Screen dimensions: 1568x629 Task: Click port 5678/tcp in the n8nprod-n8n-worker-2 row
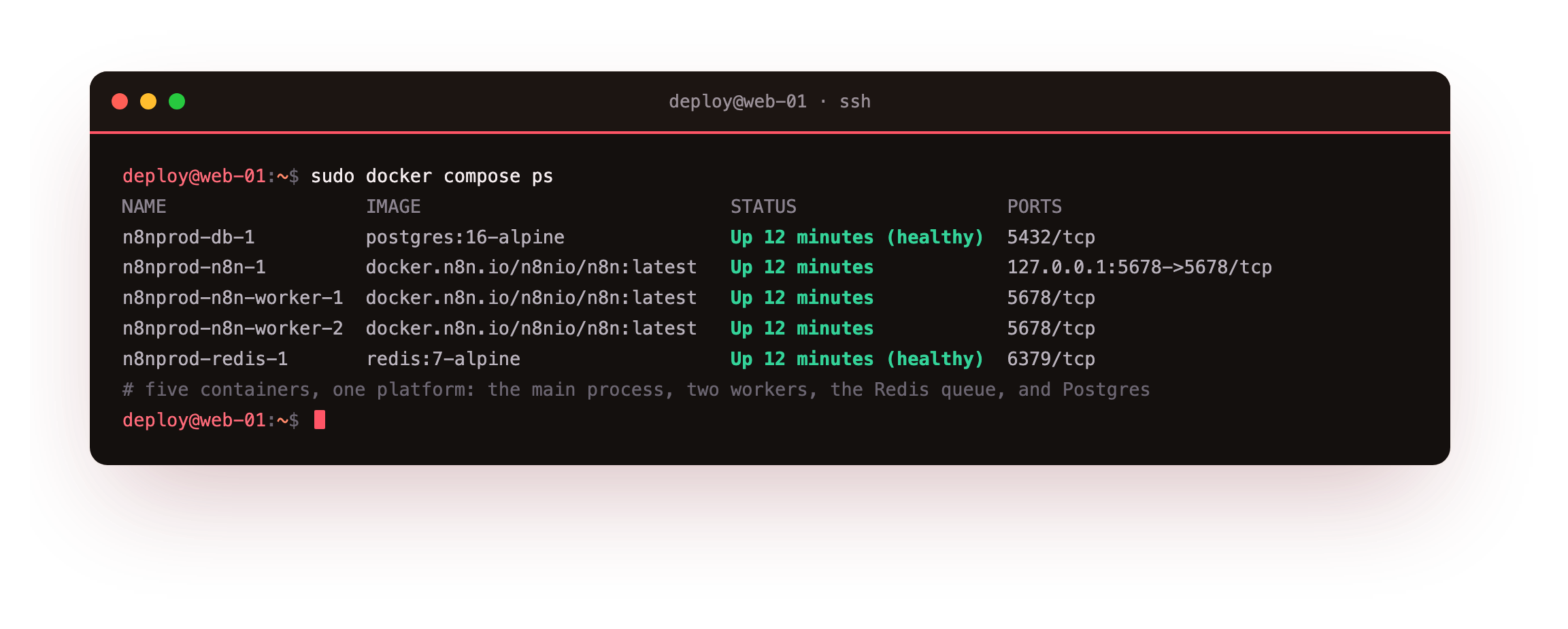pyautogui.click(x=1051, y=328)
